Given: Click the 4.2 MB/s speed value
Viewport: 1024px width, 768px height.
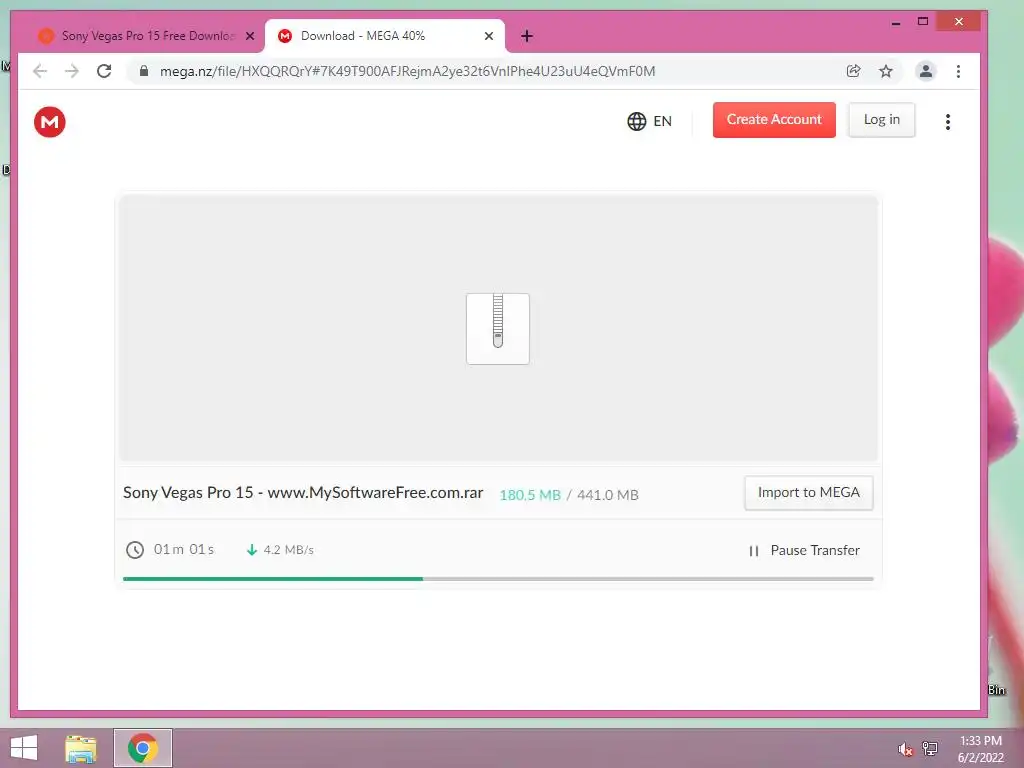Looking at the screenshot, I should 289,550.
